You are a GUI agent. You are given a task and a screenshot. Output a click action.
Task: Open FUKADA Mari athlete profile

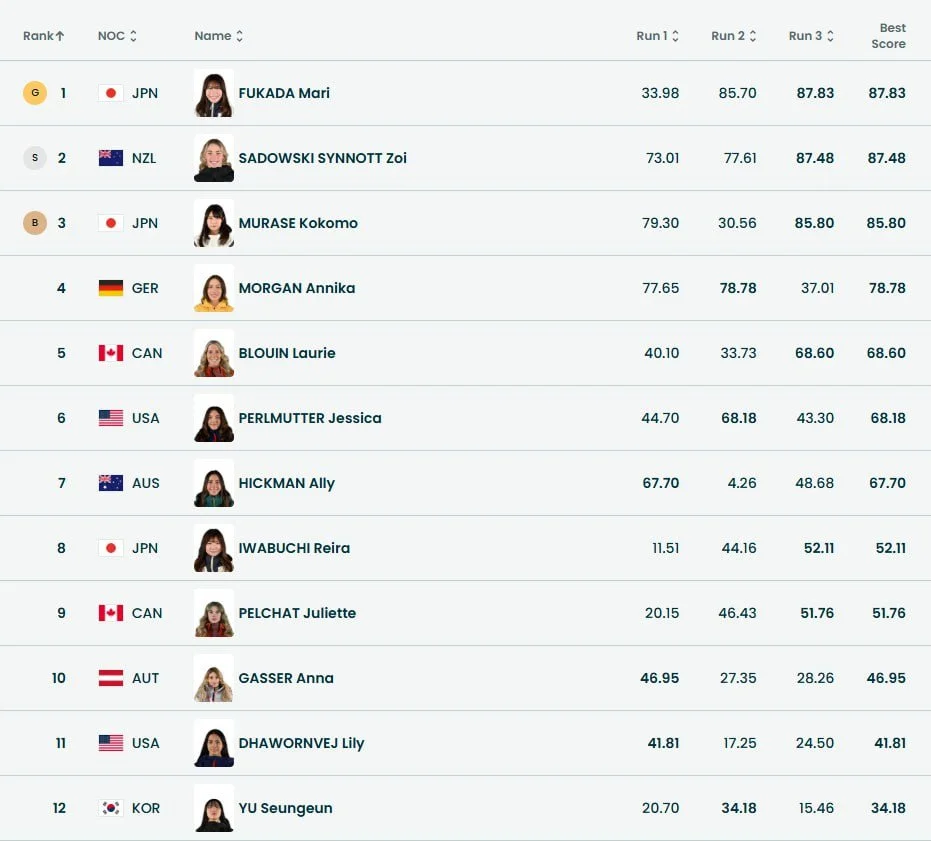click(284, 93)
